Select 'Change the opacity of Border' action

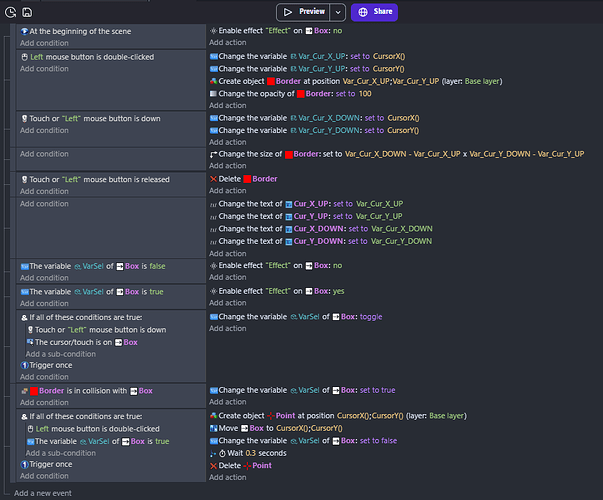tap(291, 93)
